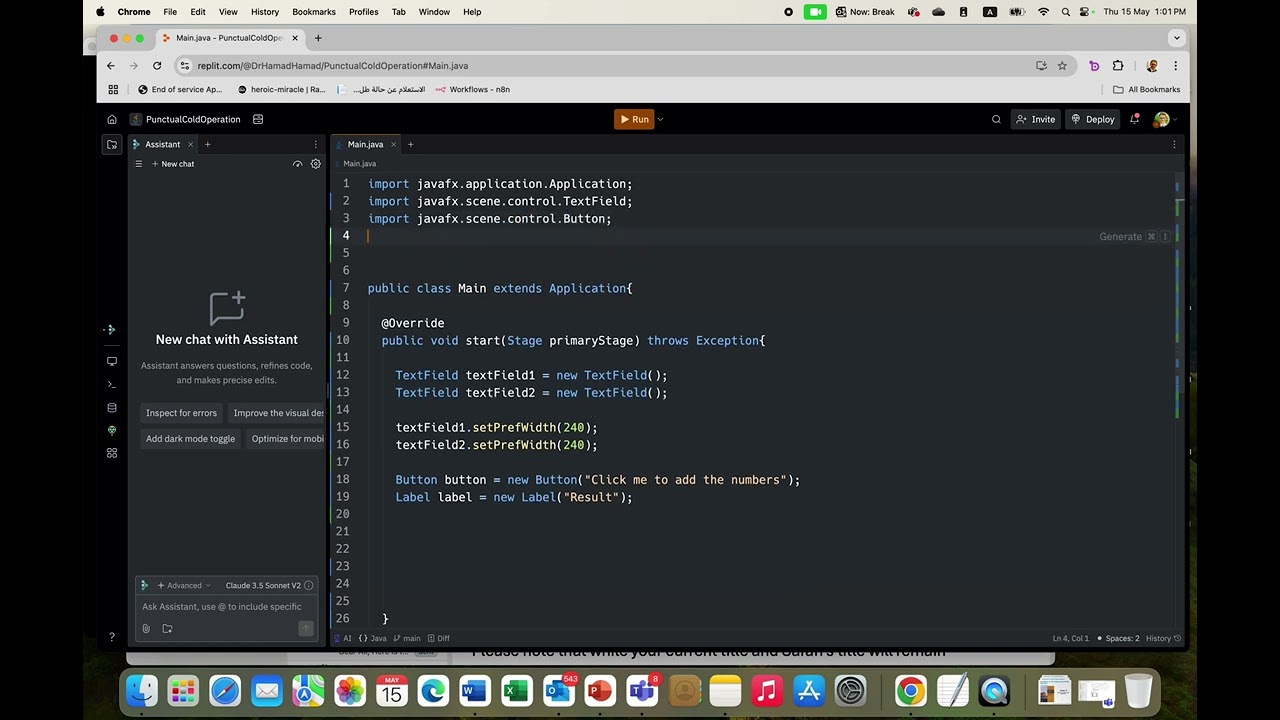Viewport: 1280px width, 720px height.
Task: Open the main branch selector
Action: coord(407,638)
